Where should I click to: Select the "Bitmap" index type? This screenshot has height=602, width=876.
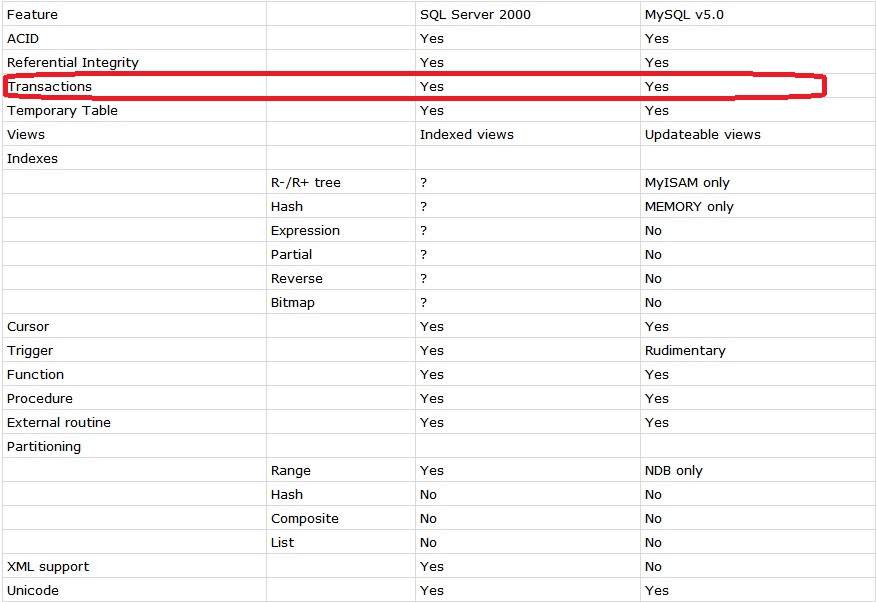(293, 303)
